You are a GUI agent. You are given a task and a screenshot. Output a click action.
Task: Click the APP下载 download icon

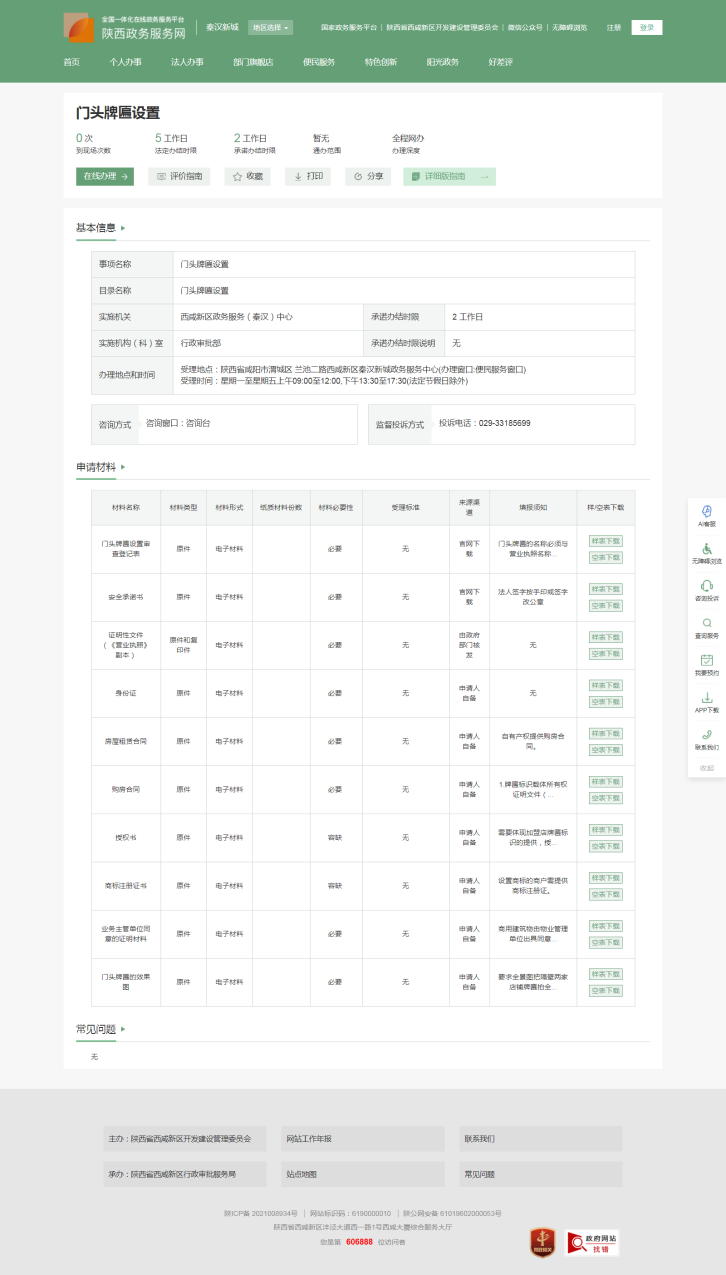(x=707, y=698)
